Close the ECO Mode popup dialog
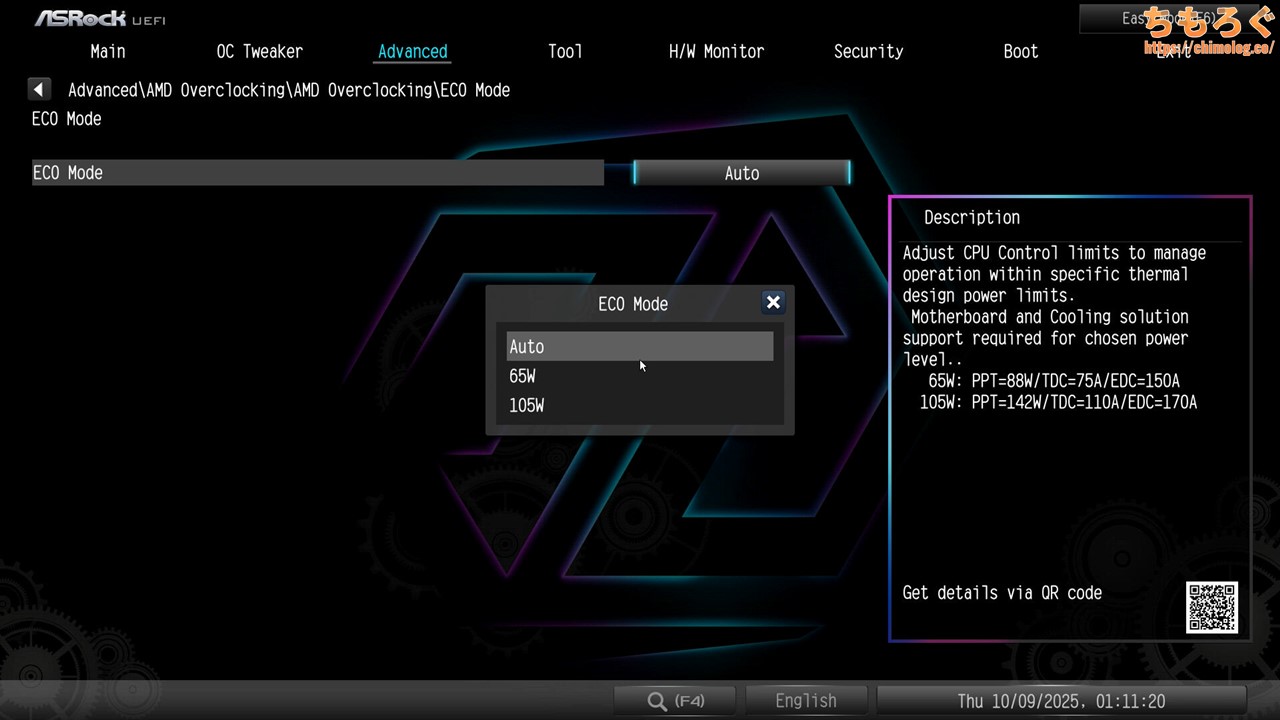The height and width of the screenshot is (720, 1280). 772,303
